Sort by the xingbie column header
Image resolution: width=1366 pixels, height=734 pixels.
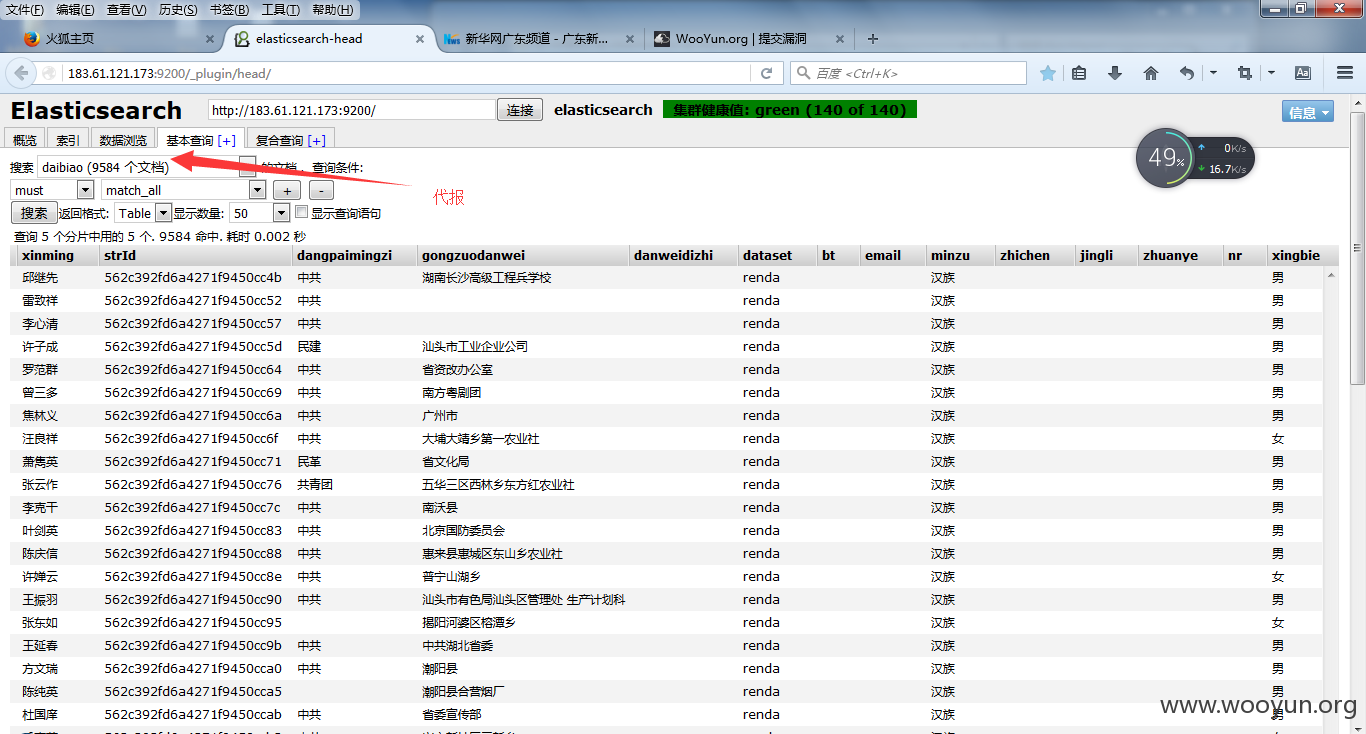click(1296, 255)
